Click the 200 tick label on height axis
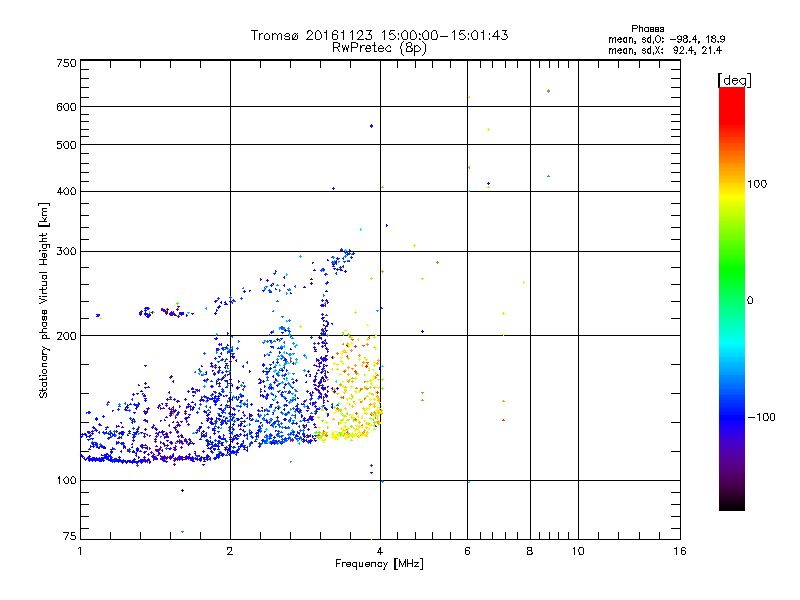 (x=66, y=336)
